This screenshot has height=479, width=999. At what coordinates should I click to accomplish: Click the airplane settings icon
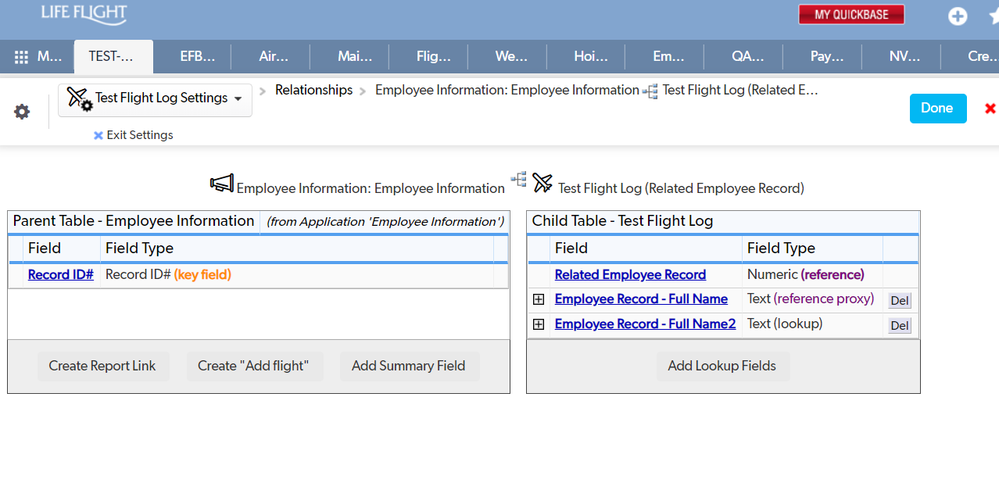click(x=80, y=99)
